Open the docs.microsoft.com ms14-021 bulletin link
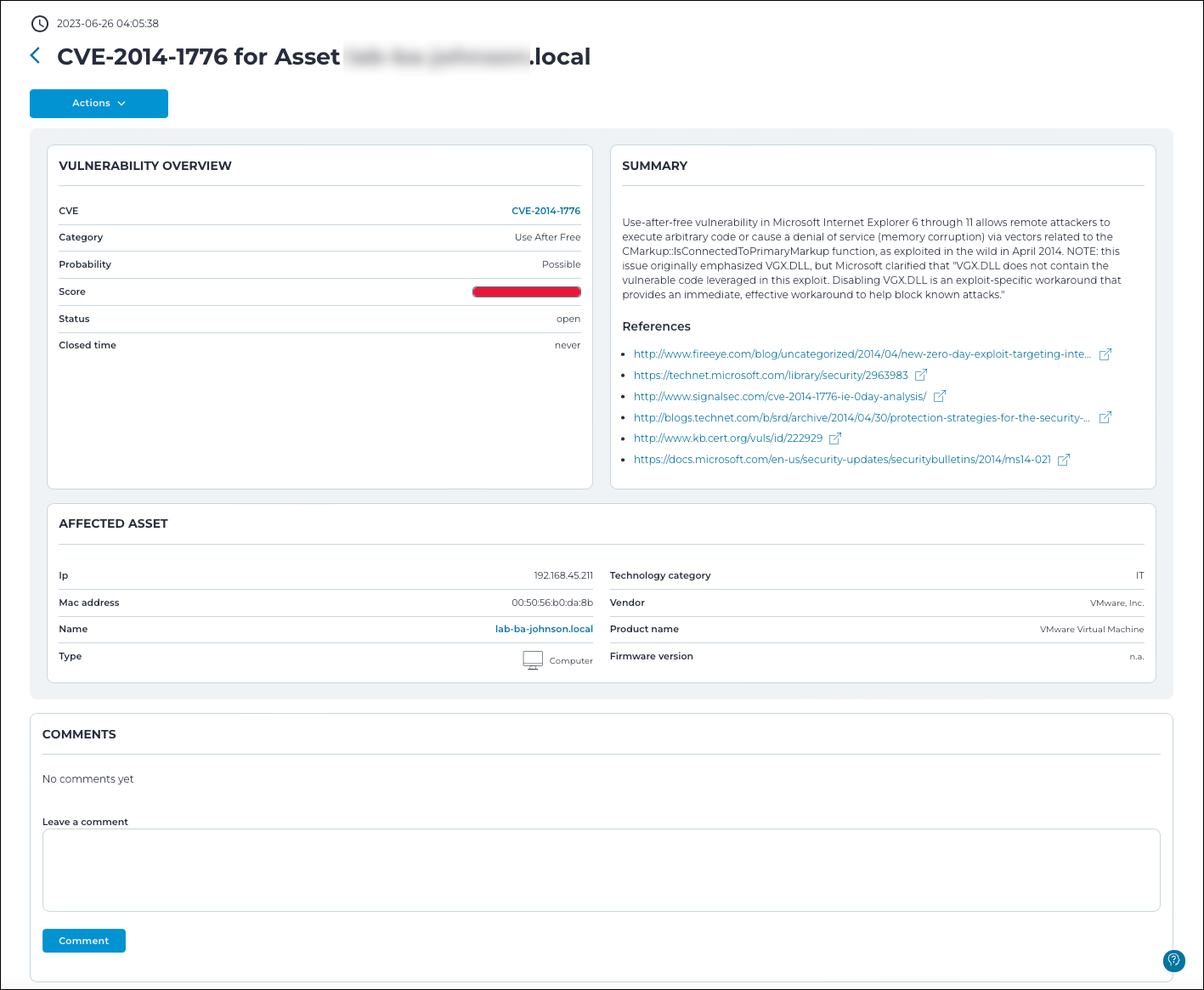Screen dimensions: 1204x990 click(842, 460)
